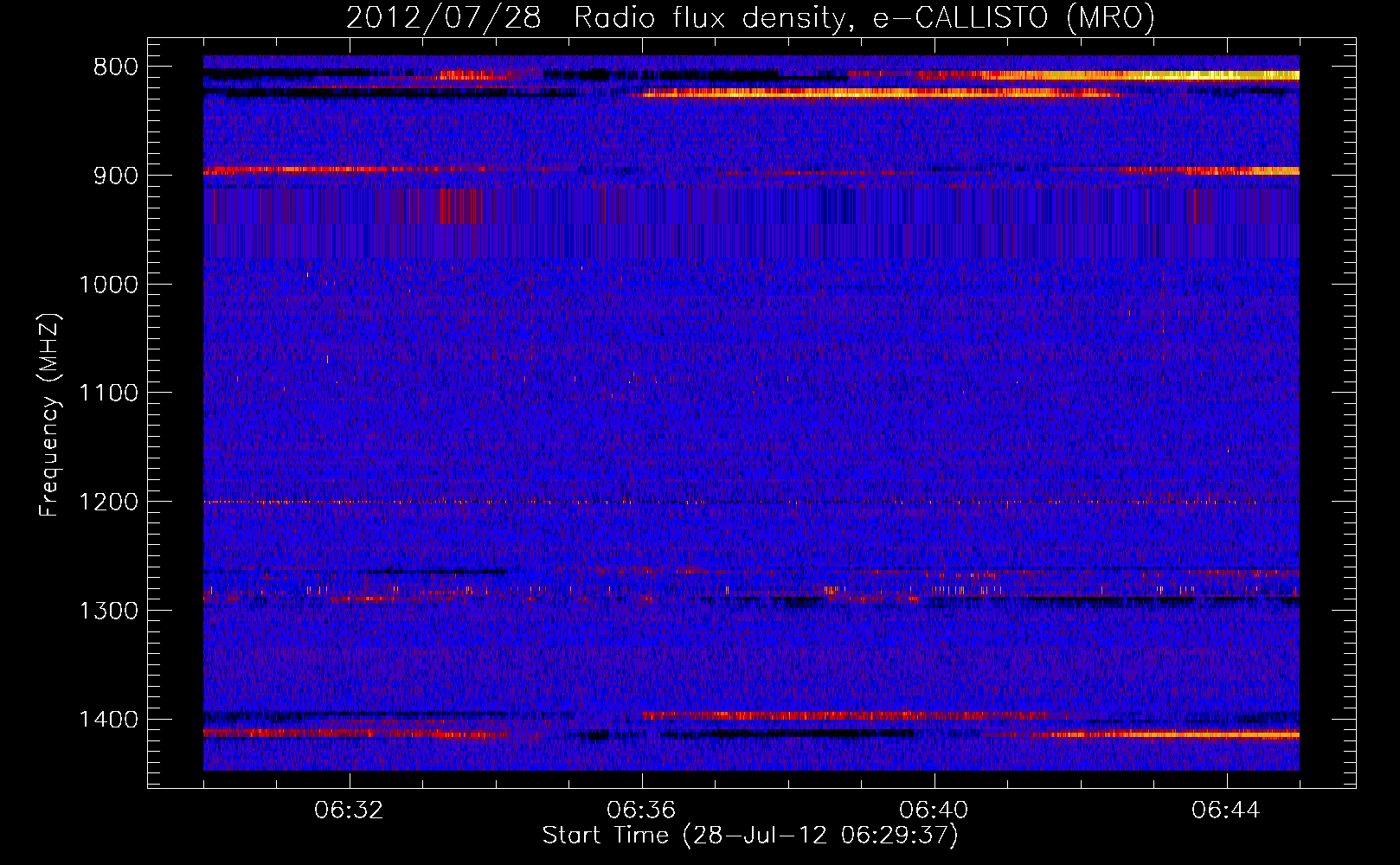Select the 1300 frequency axis label
The width and height of the screenshot is (1400, 865).
point(108,611)
